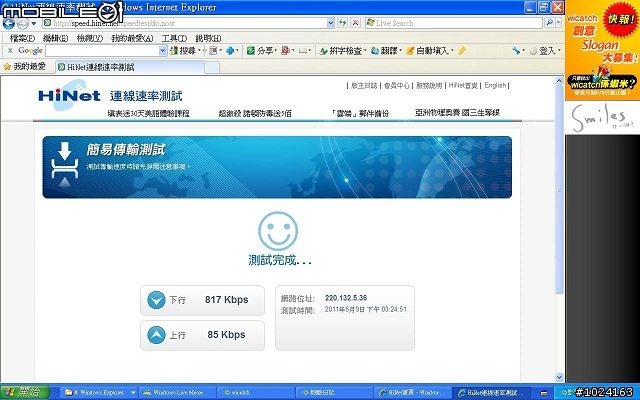Open the 填表送30天美語體驗課程 promo link

click(149, 113)
